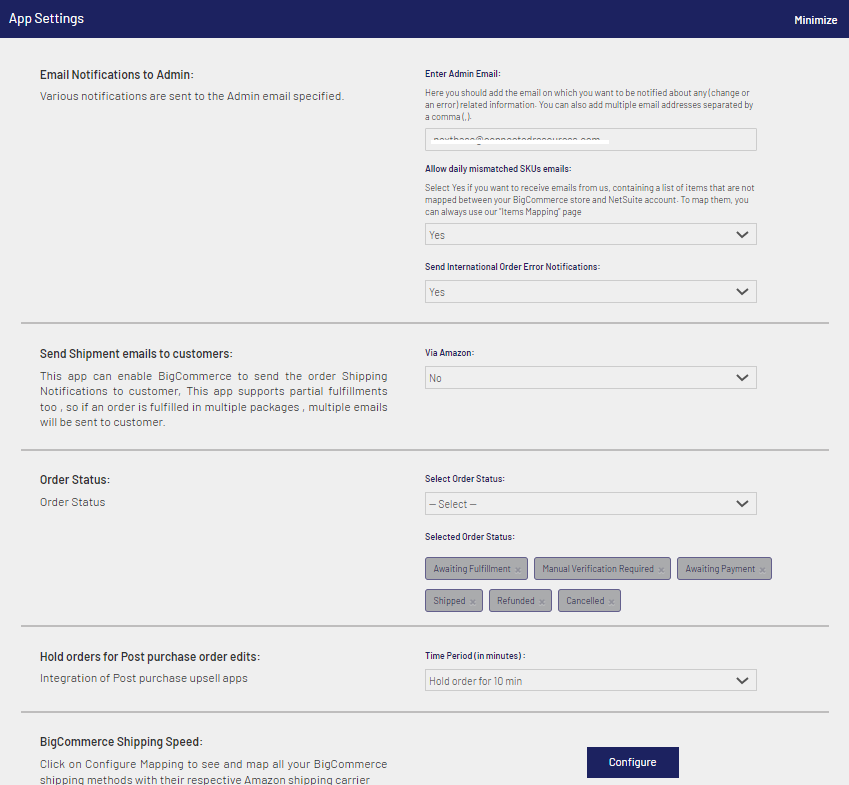849x785 pixels.
Task: Click the Configure button
Action: pyautogui.click(x=632, y=762)
